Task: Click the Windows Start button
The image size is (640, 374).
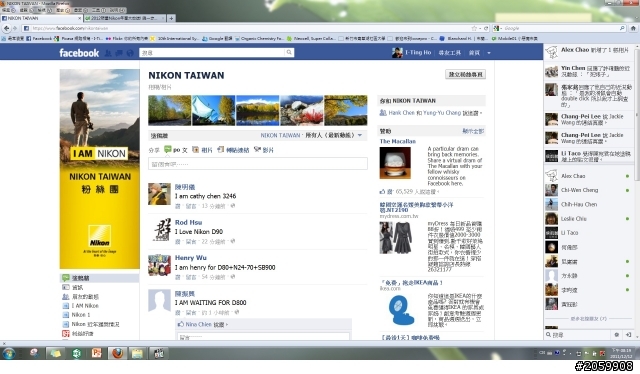Action: click(x=9, y=353)
